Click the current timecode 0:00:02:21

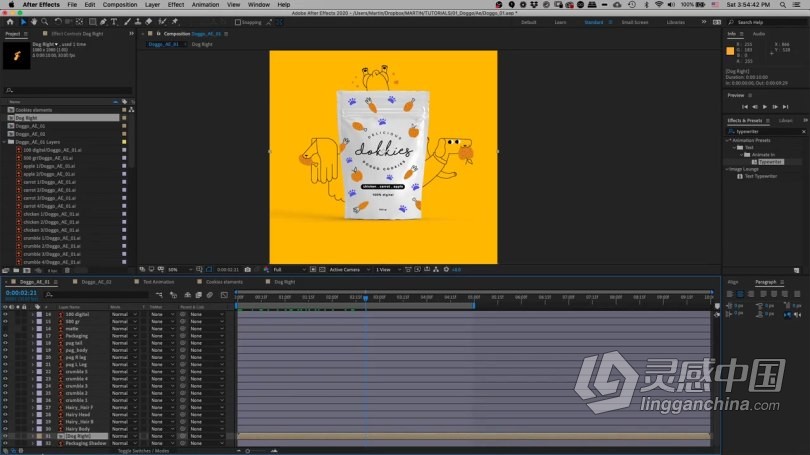pyautogui.click(x=21, y=293)
